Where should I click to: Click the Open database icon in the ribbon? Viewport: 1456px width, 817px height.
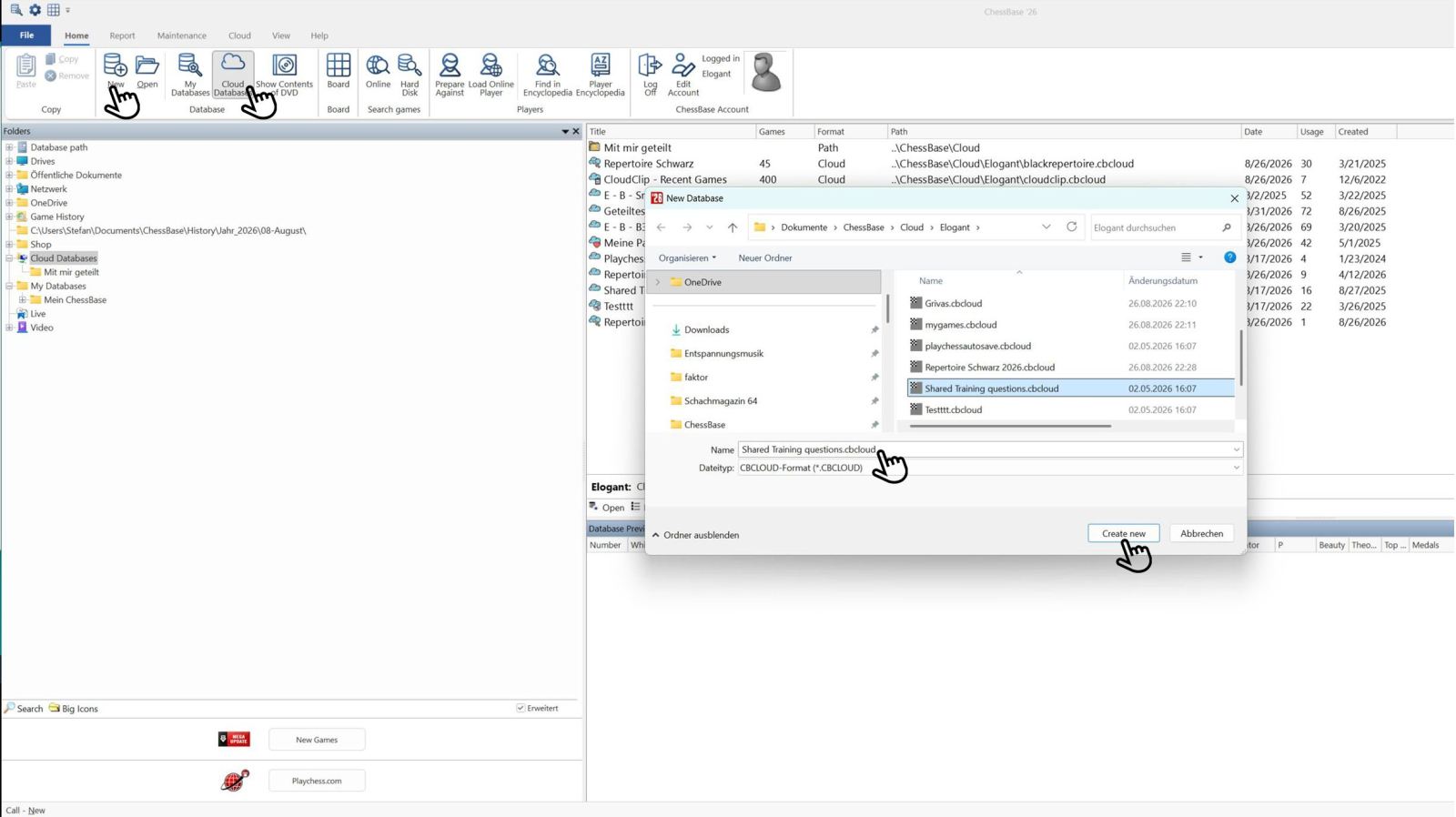pyautogui.click(x=147, y=66)
